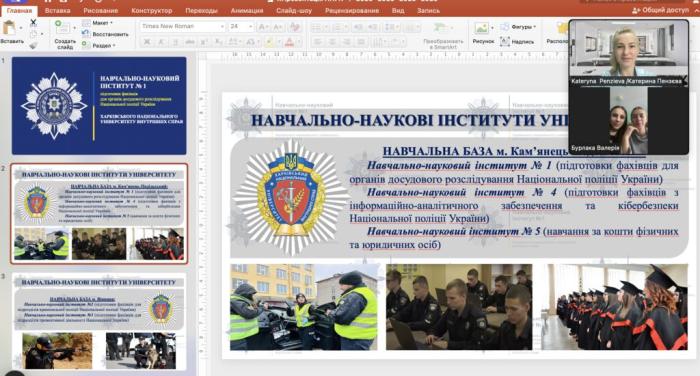This screenshot has height=376, width=700.
Task: Open the Рисунок picture dropdown arrow
Action: (x=492, y=28)
